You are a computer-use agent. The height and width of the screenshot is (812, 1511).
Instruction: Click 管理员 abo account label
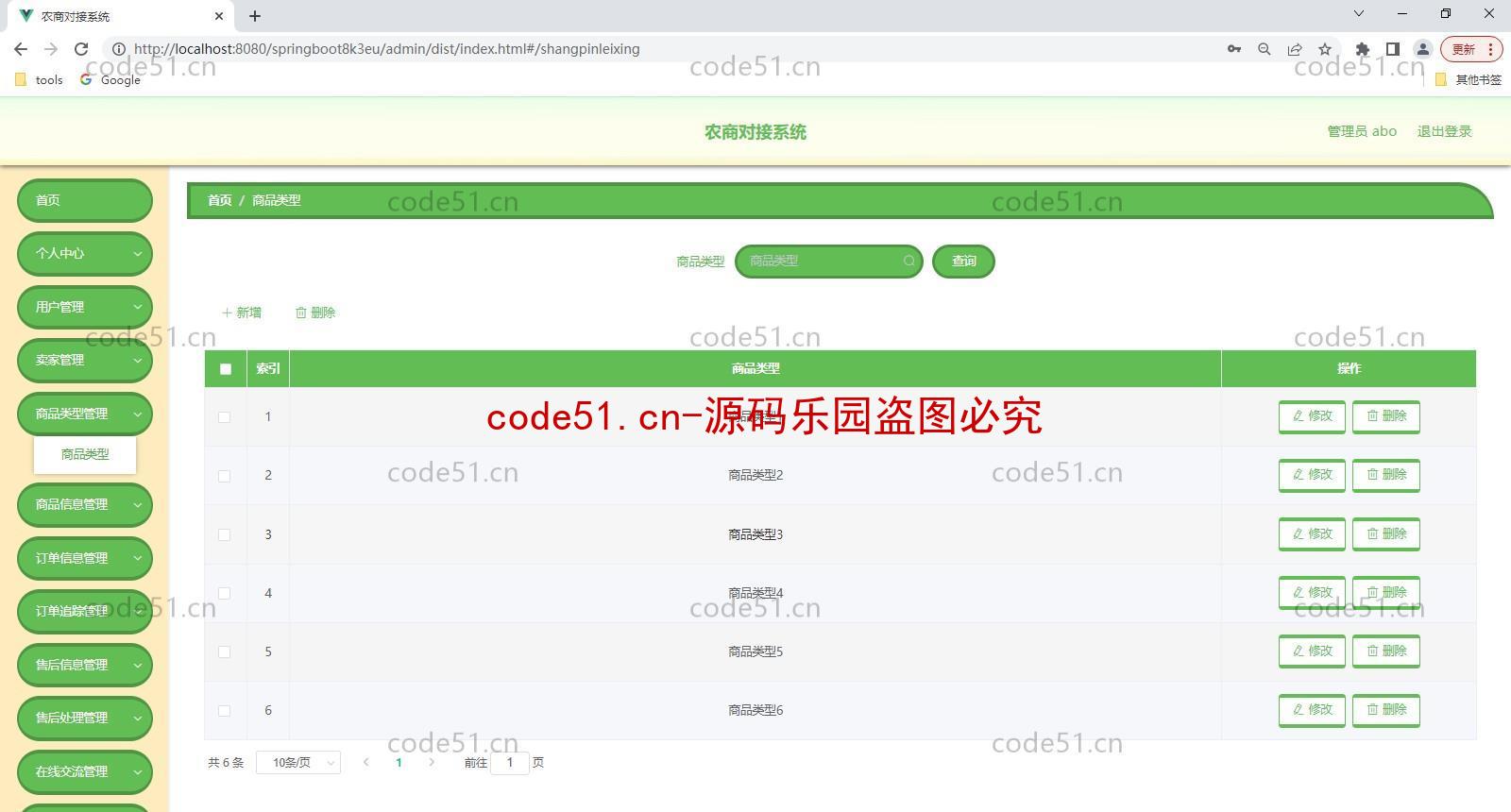[x=1362, y=131]
